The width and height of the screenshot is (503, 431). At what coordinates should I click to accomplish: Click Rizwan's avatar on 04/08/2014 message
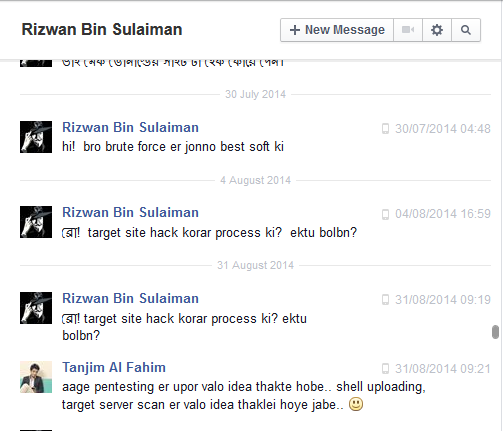[x=36, y=222]
